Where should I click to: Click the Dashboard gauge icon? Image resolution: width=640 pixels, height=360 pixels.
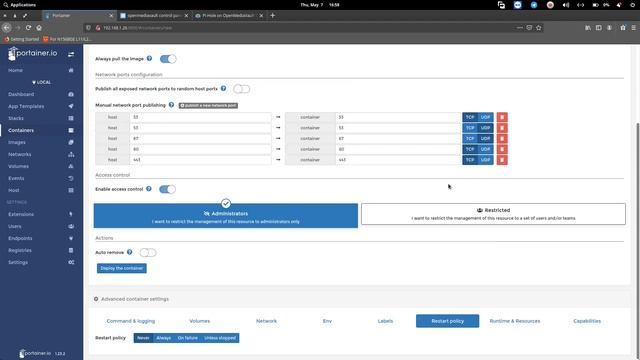tap(71, 94)
